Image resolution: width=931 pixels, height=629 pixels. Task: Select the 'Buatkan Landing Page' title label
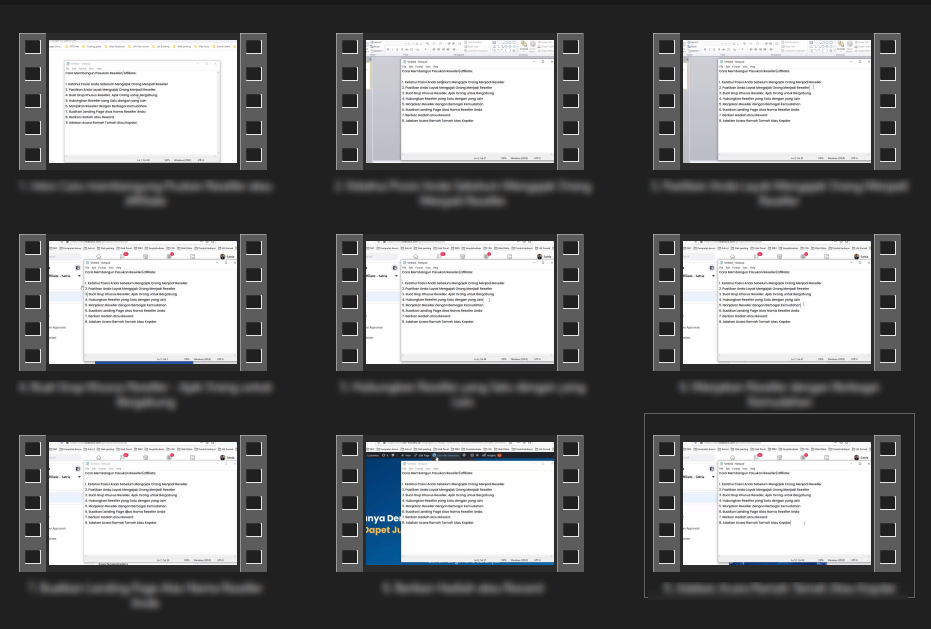141,596
